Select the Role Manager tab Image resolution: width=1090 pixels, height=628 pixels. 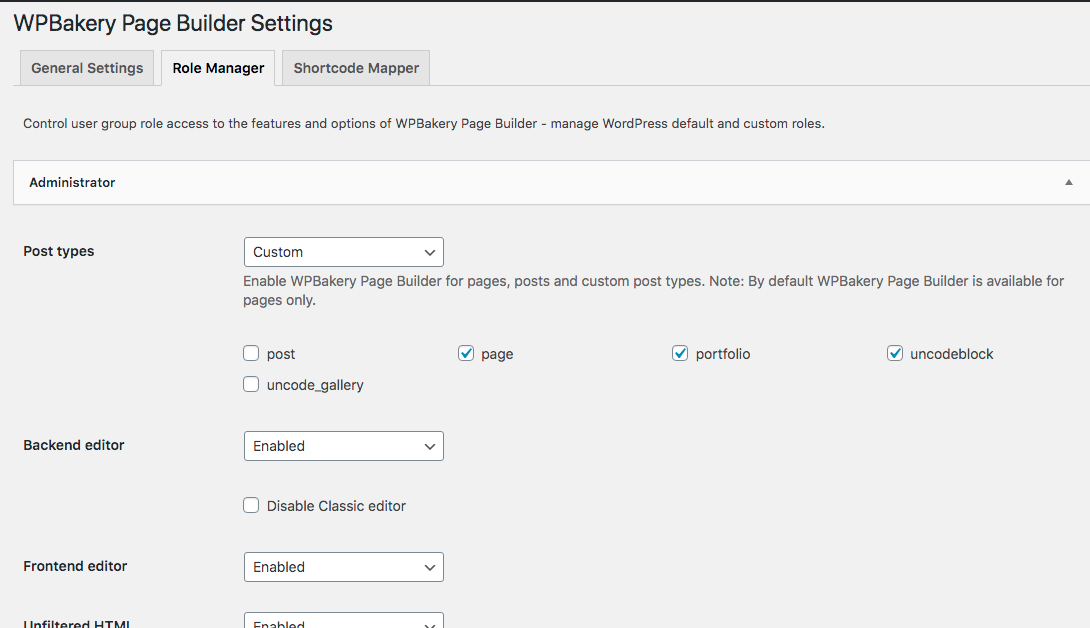coord(218,68)
